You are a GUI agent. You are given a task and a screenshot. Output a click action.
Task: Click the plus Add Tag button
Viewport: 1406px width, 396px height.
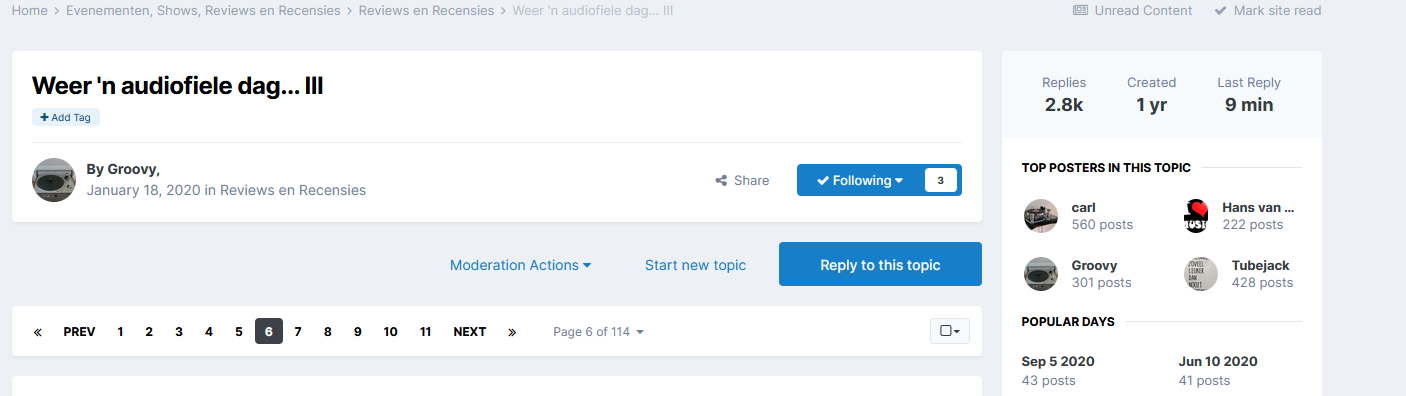click(x=66, y=117)
